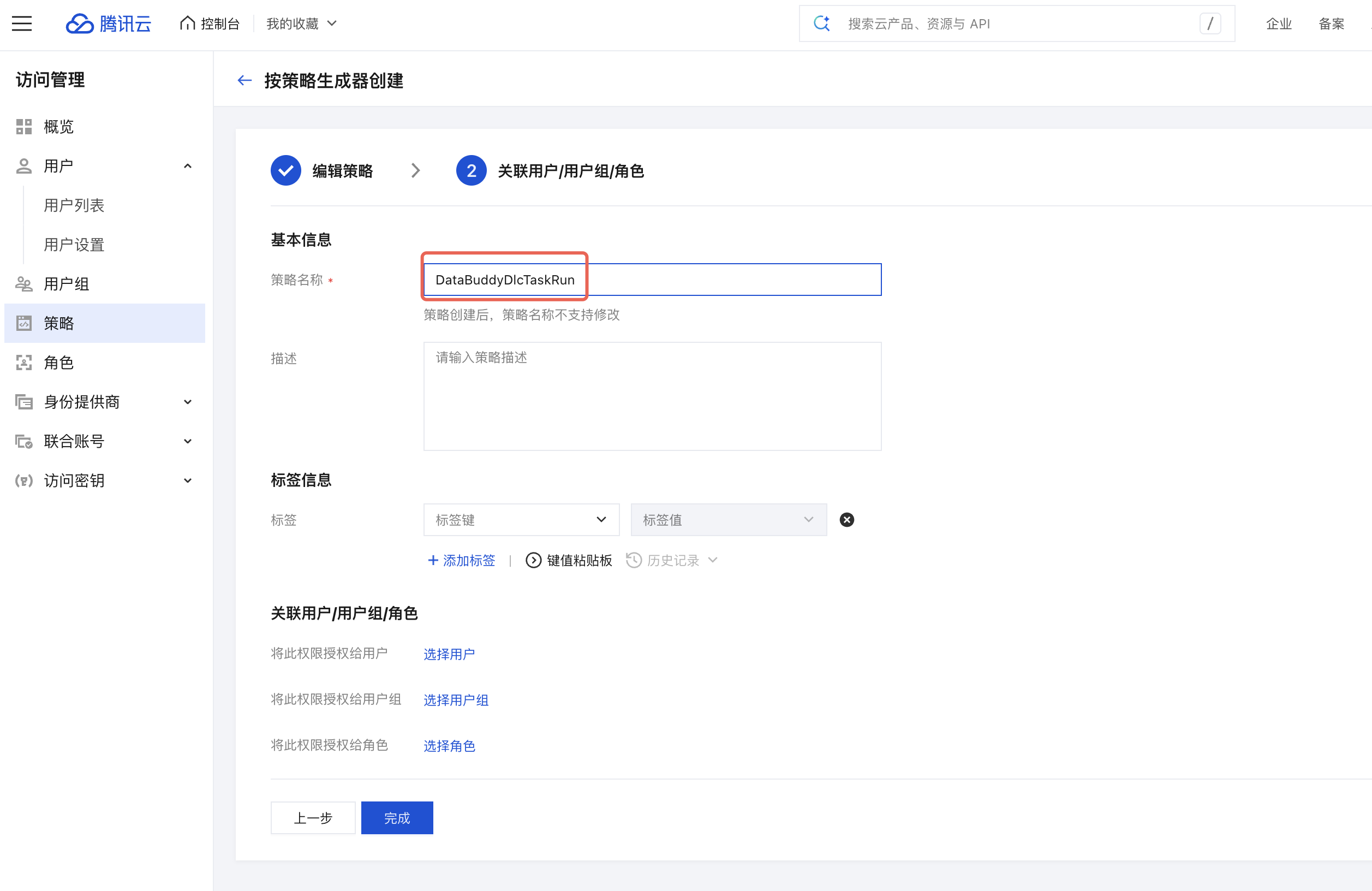Open the 标签值 dropdown
Image resolution: width=1372 pixels, height=891 pixels.
pos(729,520)
